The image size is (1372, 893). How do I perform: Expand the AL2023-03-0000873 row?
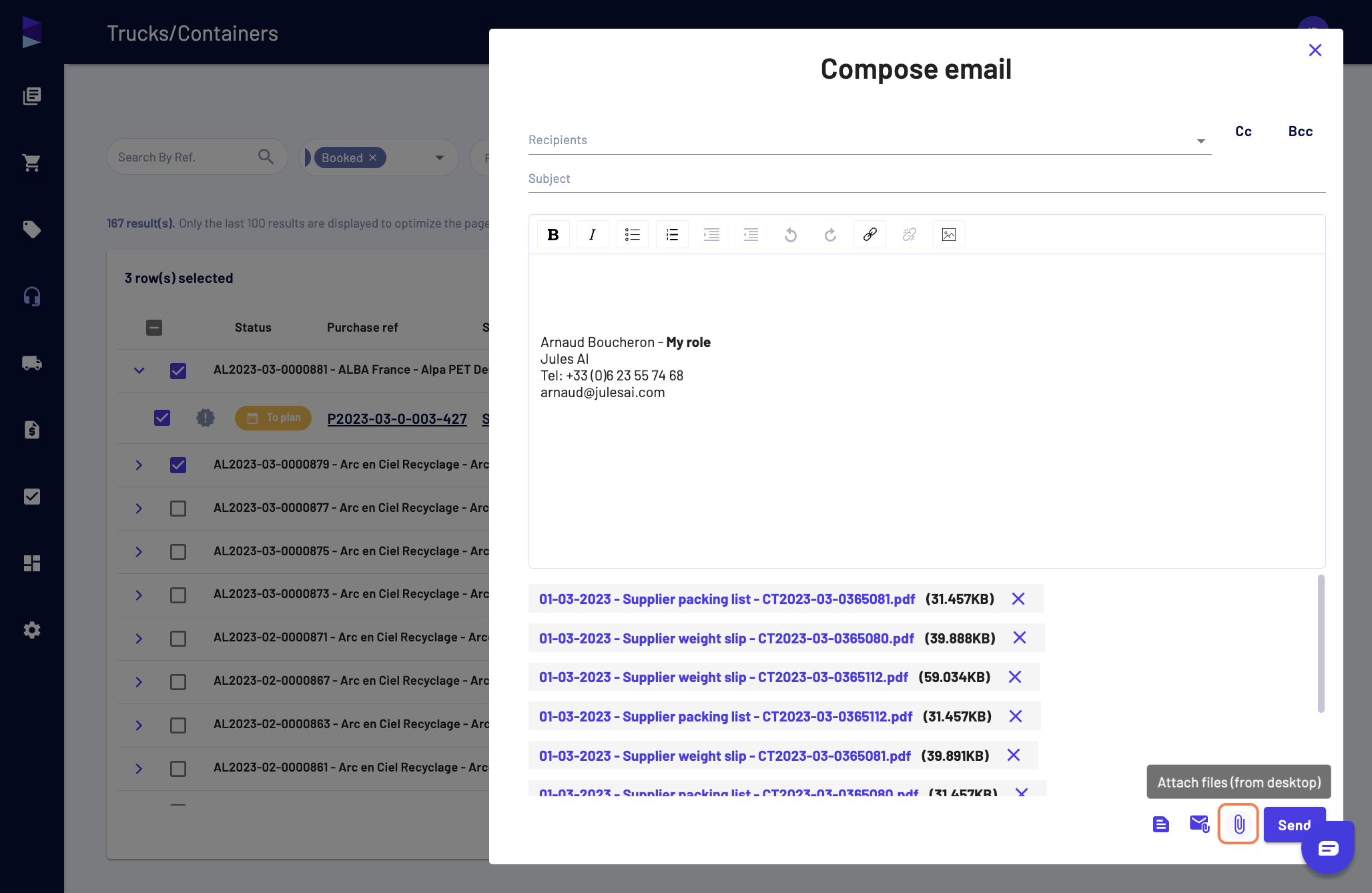tap(139, 595)
